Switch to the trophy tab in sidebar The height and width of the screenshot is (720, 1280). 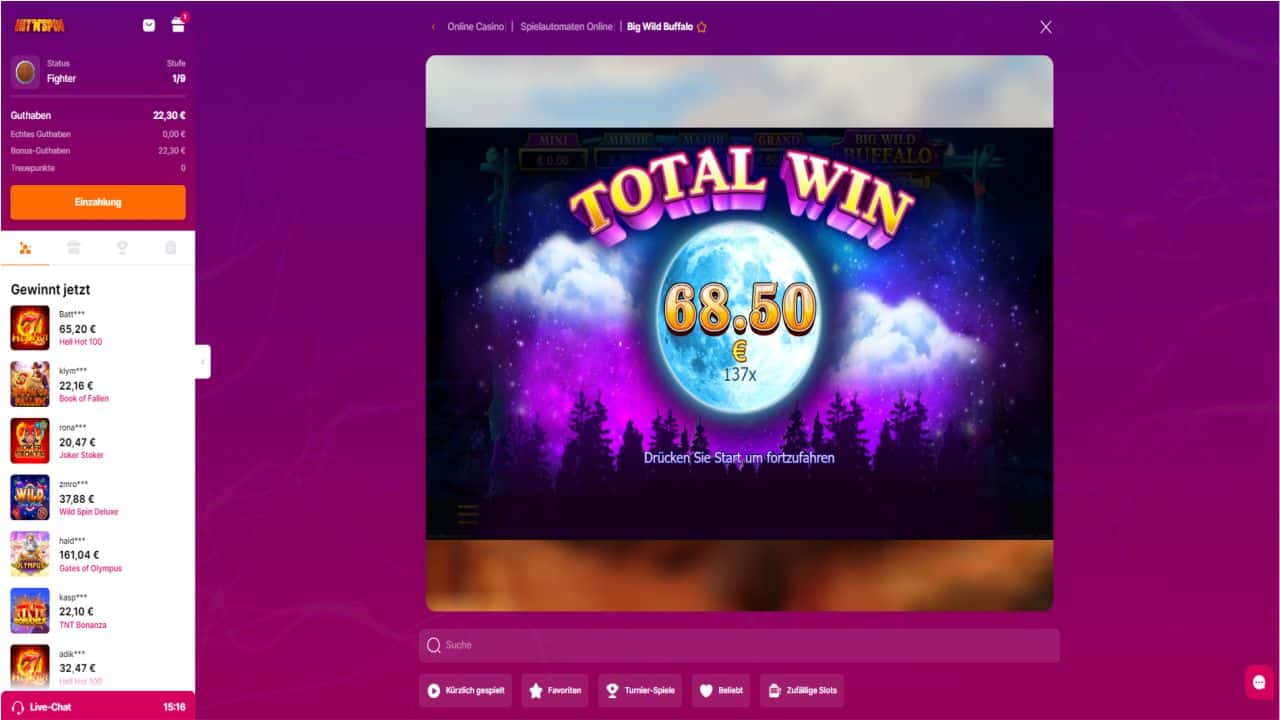122,248
